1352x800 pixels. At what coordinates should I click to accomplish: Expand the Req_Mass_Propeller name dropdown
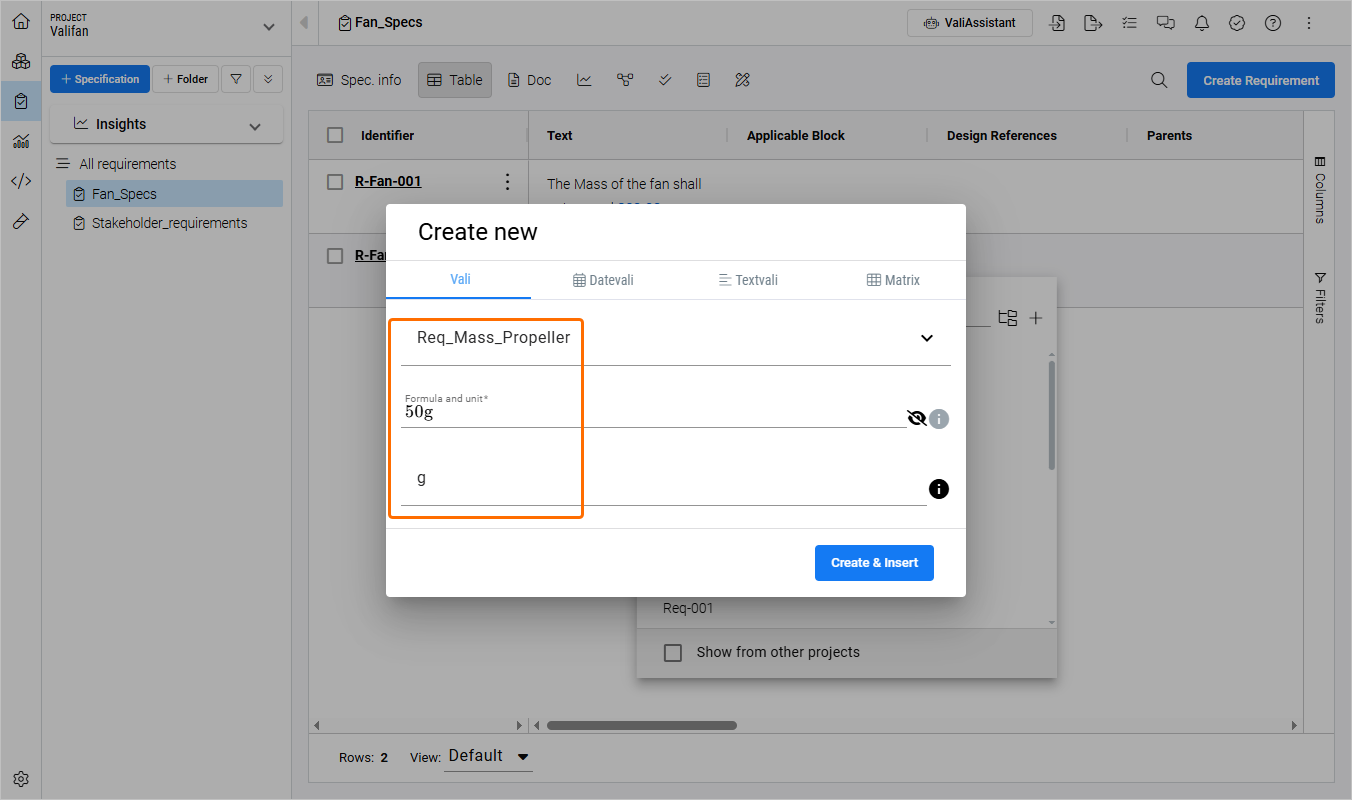point(926,338)
